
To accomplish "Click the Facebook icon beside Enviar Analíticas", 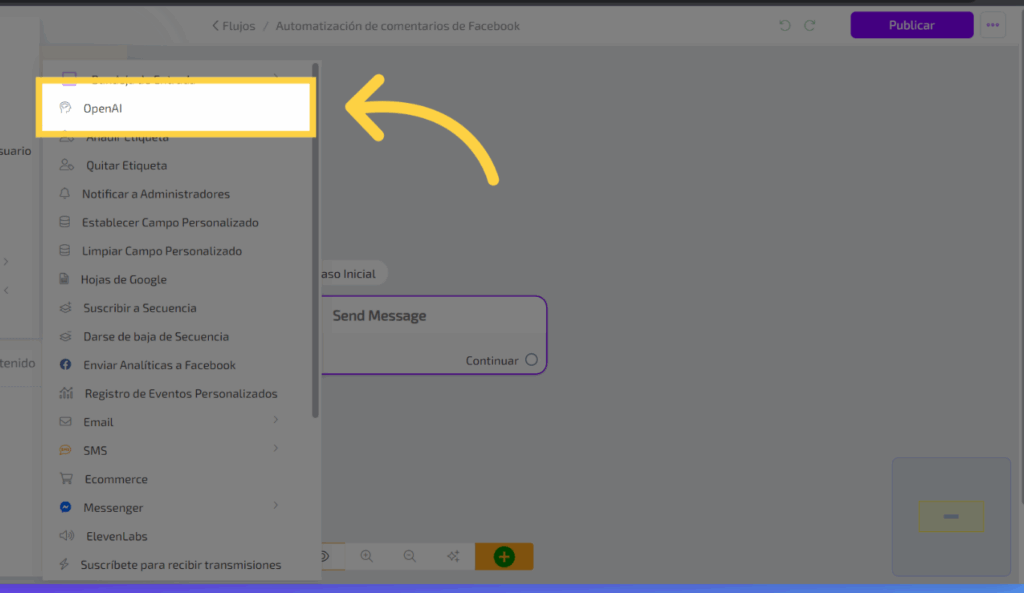I will (66, 365).
